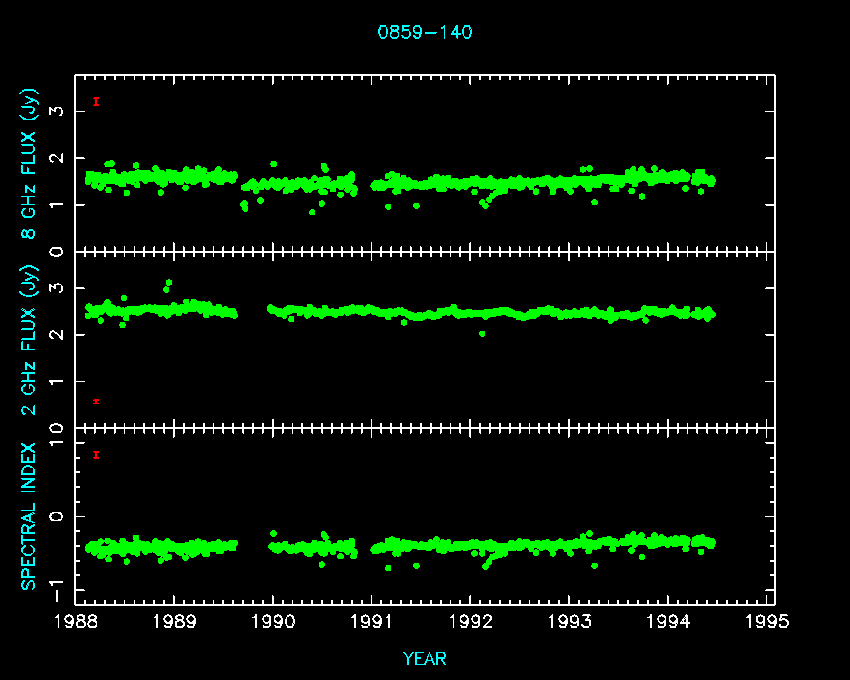The image size is (850, 680).
Task: Click the 1991 tick label on the x-axis
Action: tap(373, 622)
